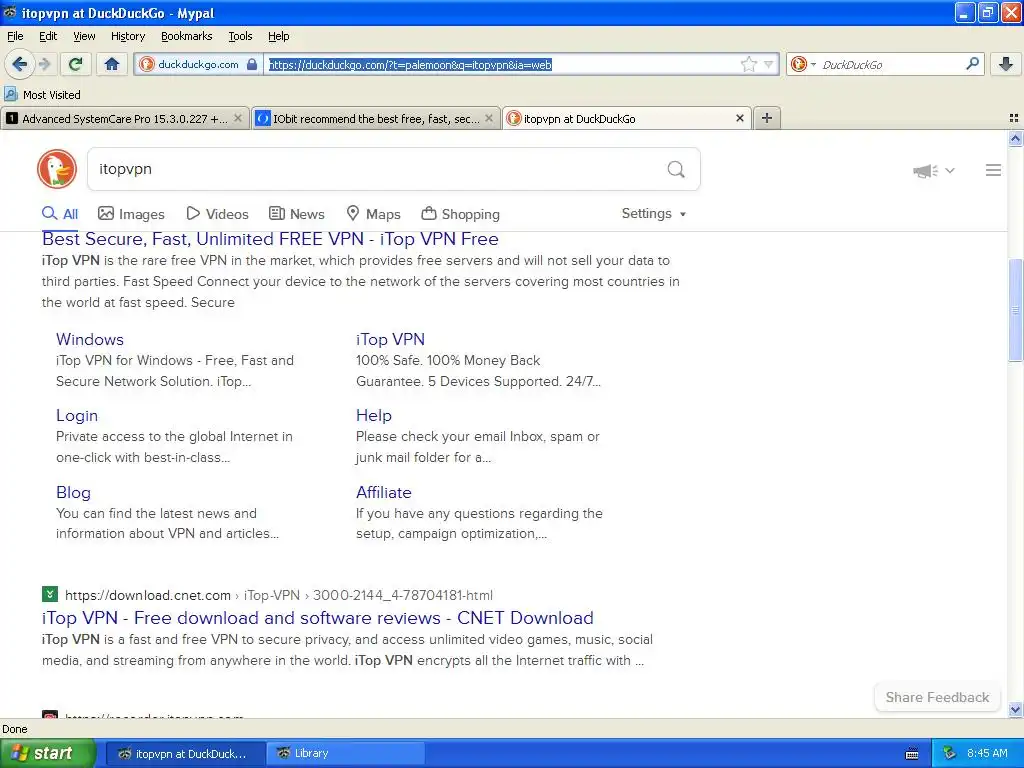Viewport: 1024px width, 768px height.
Task: Open the megaphone announcements icon
Action: coord(925,170)
